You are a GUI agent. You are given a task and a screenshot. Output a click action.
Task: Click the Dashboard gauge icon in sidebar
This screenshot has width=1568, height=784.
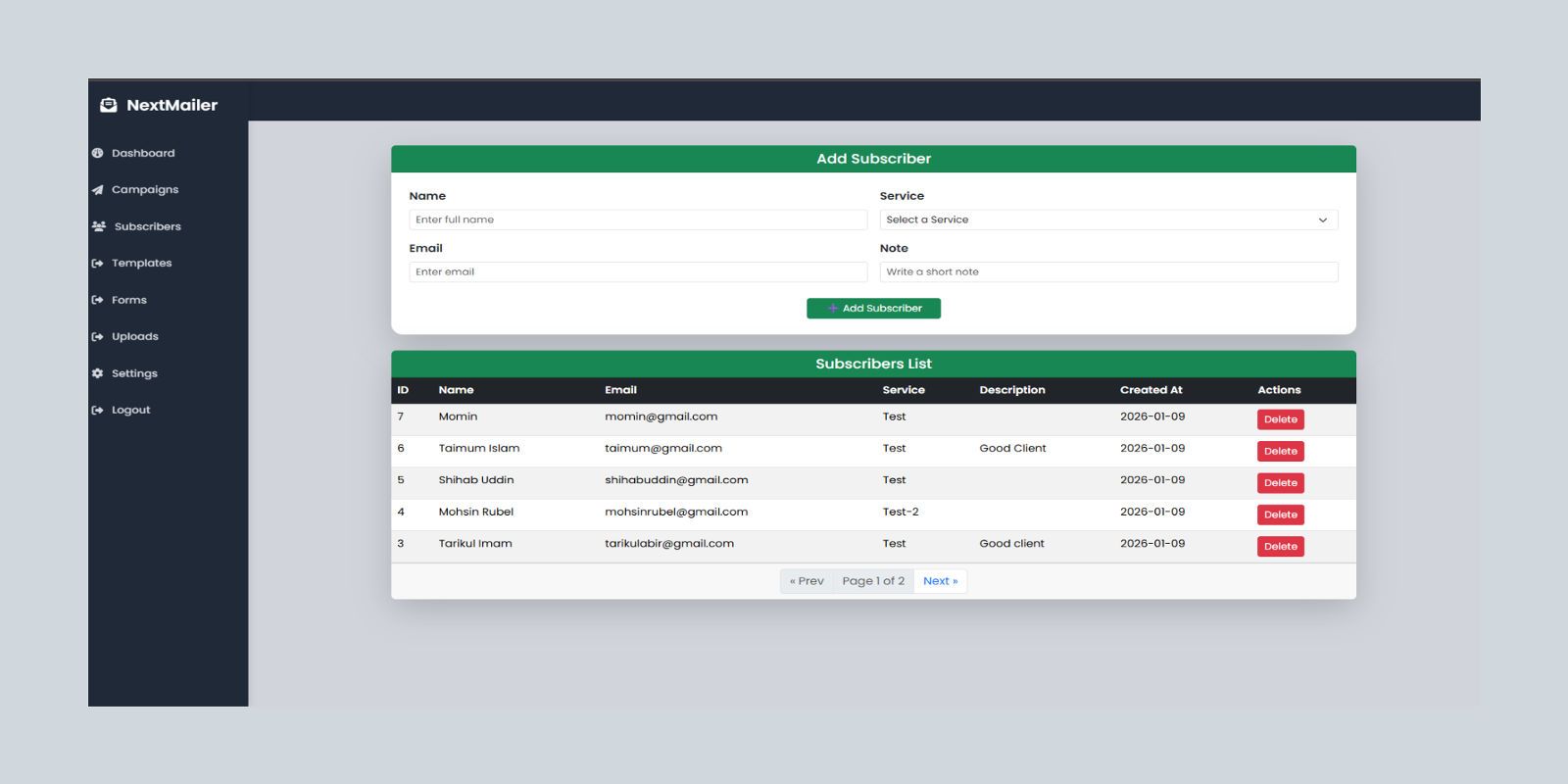[97, 153]
